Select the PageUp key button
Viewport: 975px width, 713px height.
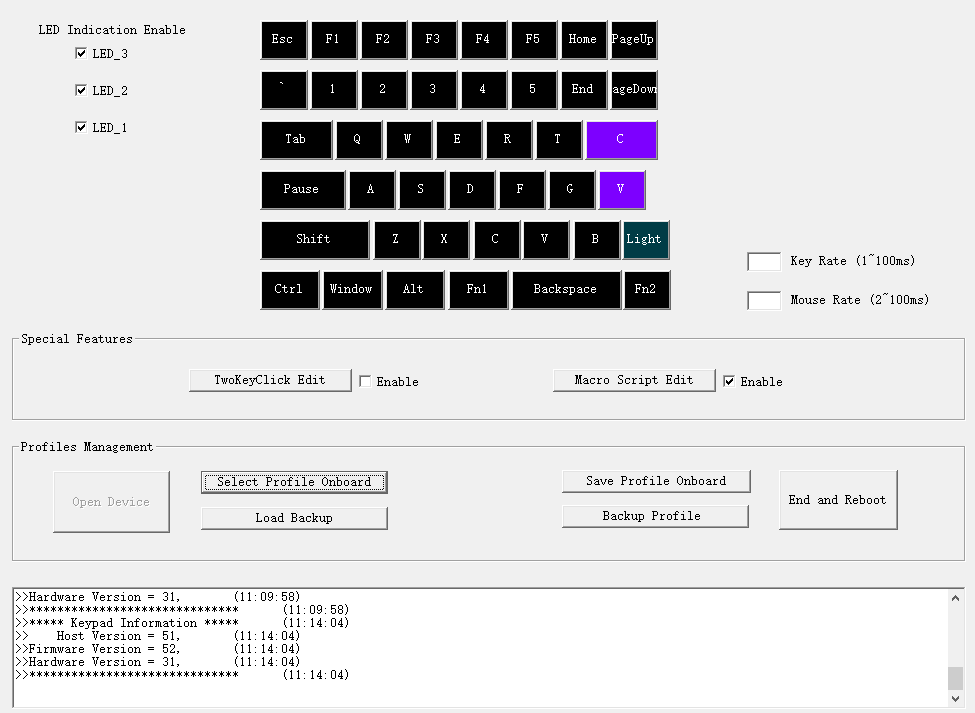pos(634,40)
